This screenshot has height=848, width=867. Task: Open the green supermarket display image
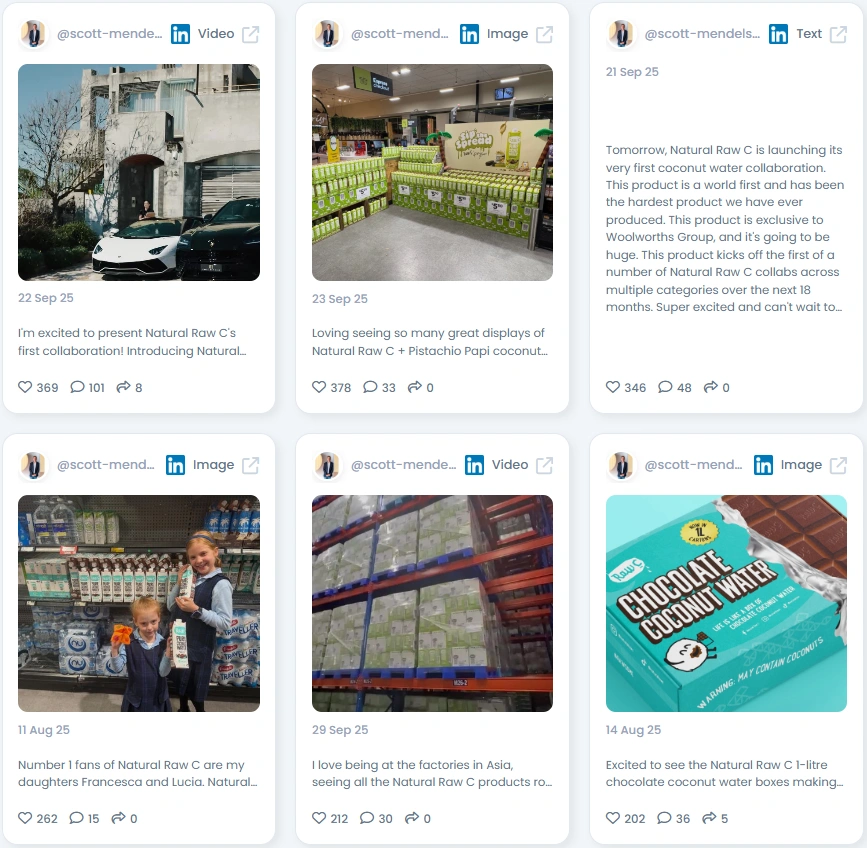[x=432, y=172]
